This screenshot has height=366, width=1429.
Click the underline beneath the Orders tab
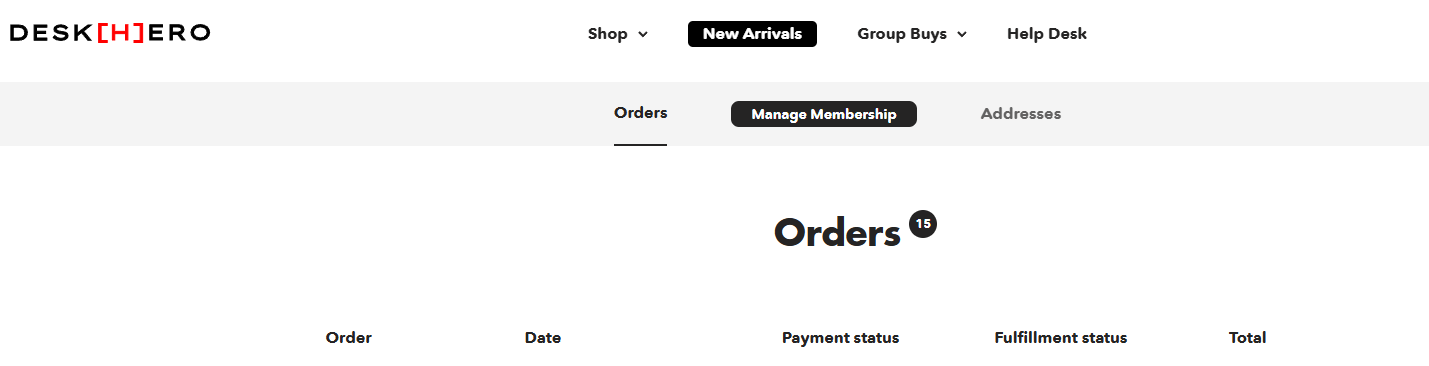tap(640, 145)
